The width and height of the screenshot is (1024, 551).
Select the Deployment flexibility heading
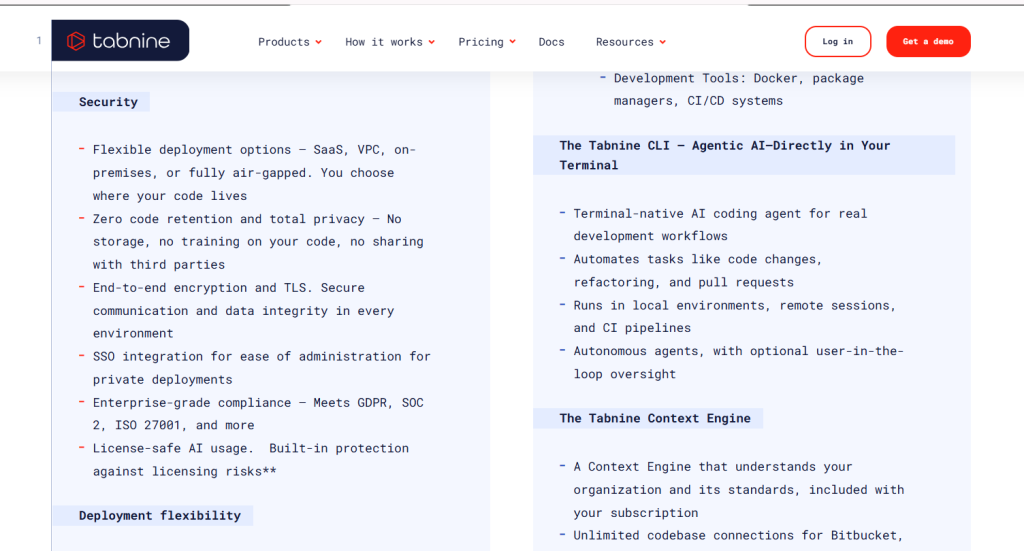160,515
